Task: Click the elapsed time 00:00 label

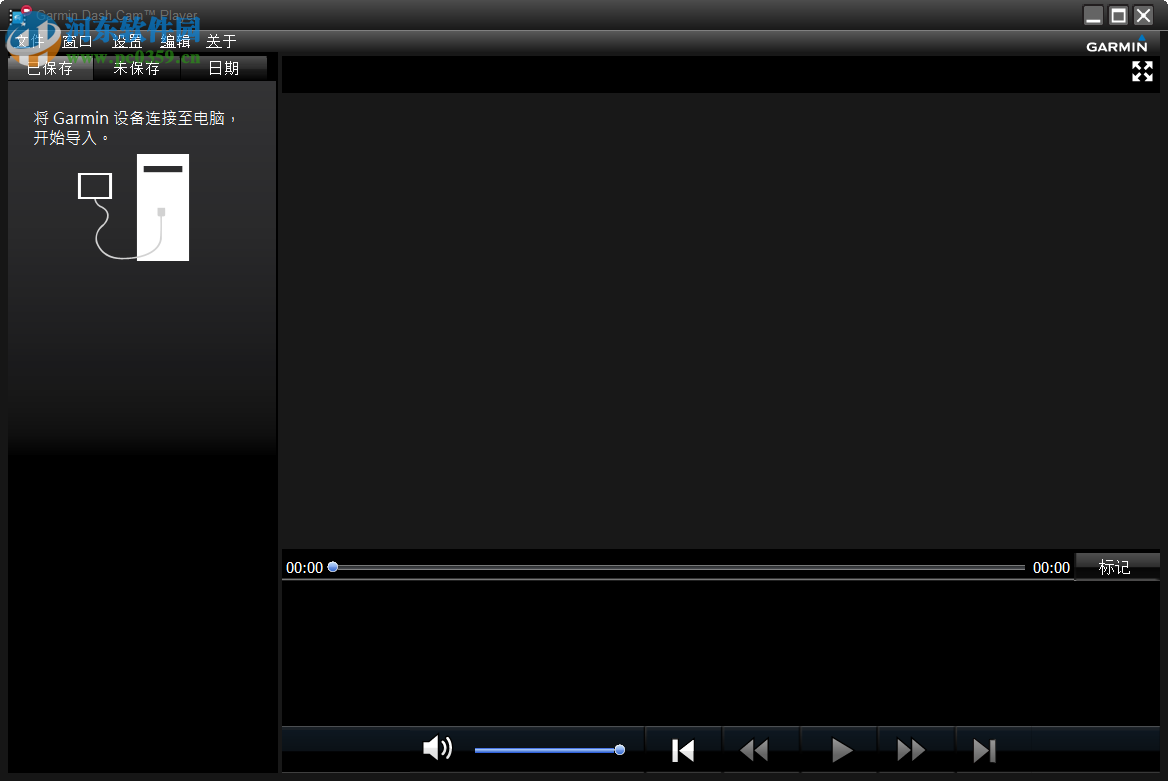Action: click(304, 568)
